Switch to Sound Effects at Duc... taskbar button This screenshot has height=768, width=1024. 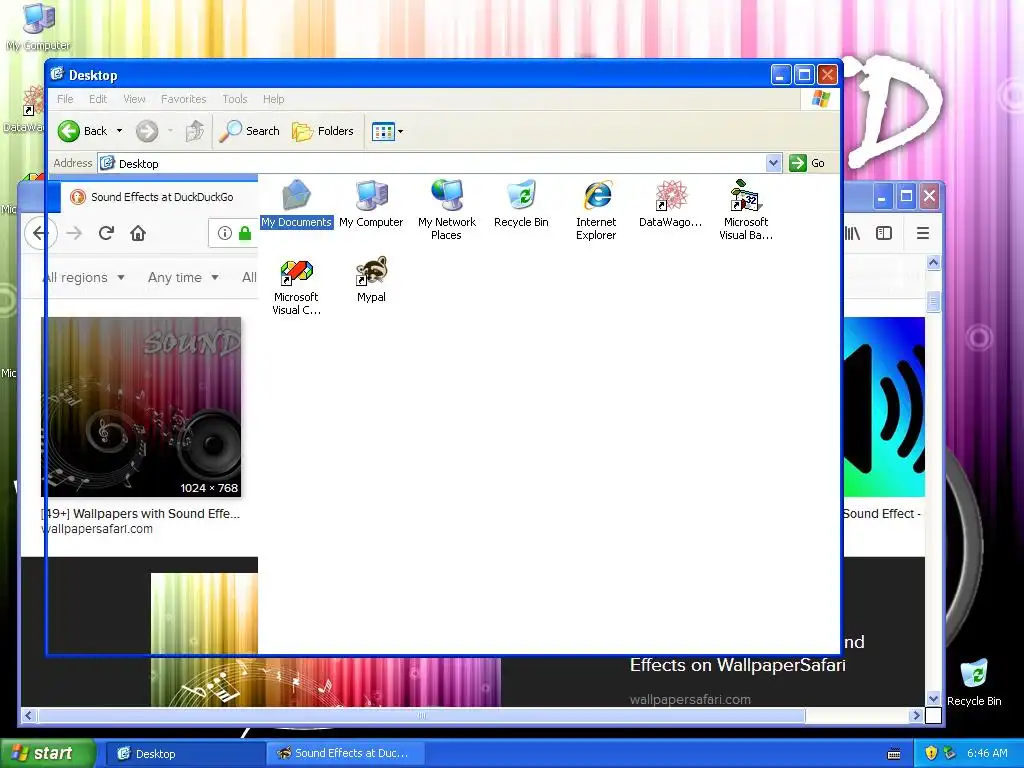point(346,754)
